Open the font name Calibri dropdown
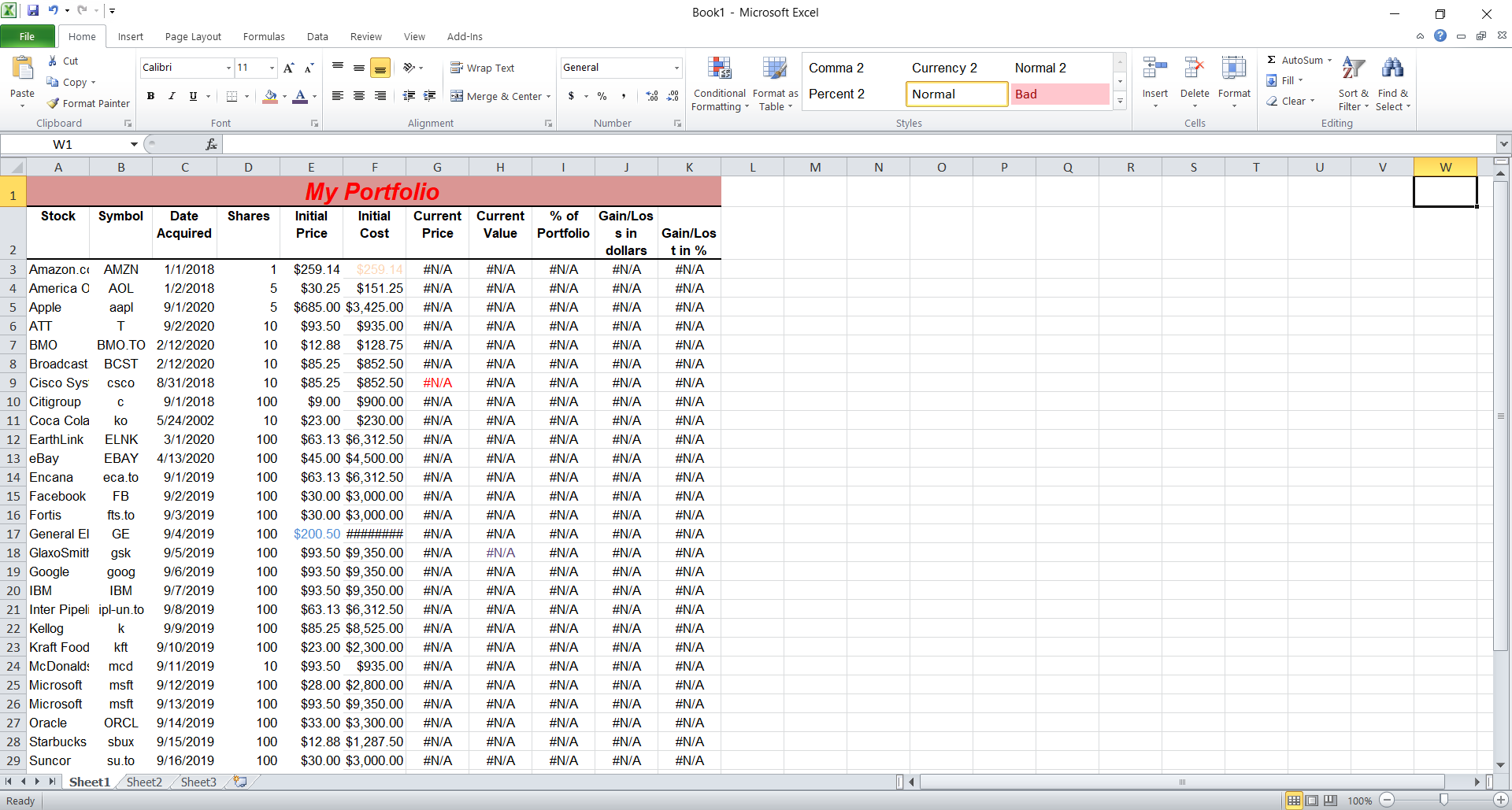 click(x=228, y=68)
